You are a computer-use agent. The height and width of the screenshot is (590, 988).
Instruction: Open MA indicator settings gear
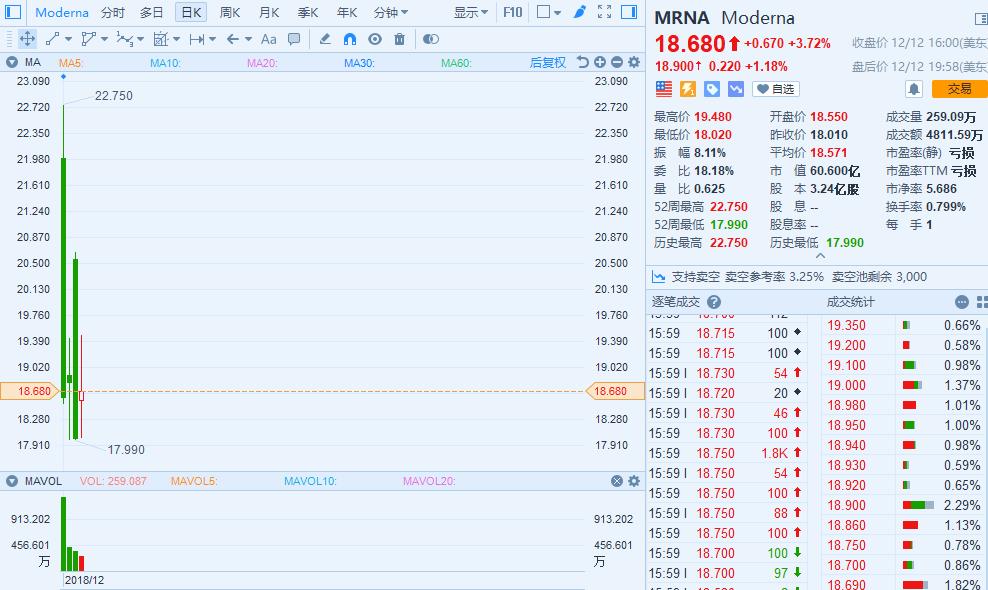click(x=633, y=62)
